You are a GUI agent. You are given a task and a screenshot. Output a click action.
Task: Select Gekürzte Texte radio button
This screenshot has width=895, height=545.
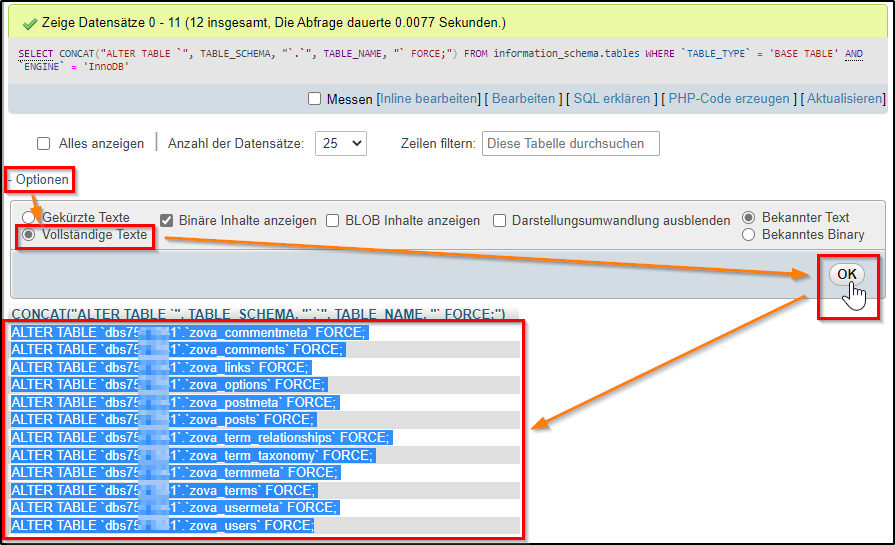pos(29,217)
